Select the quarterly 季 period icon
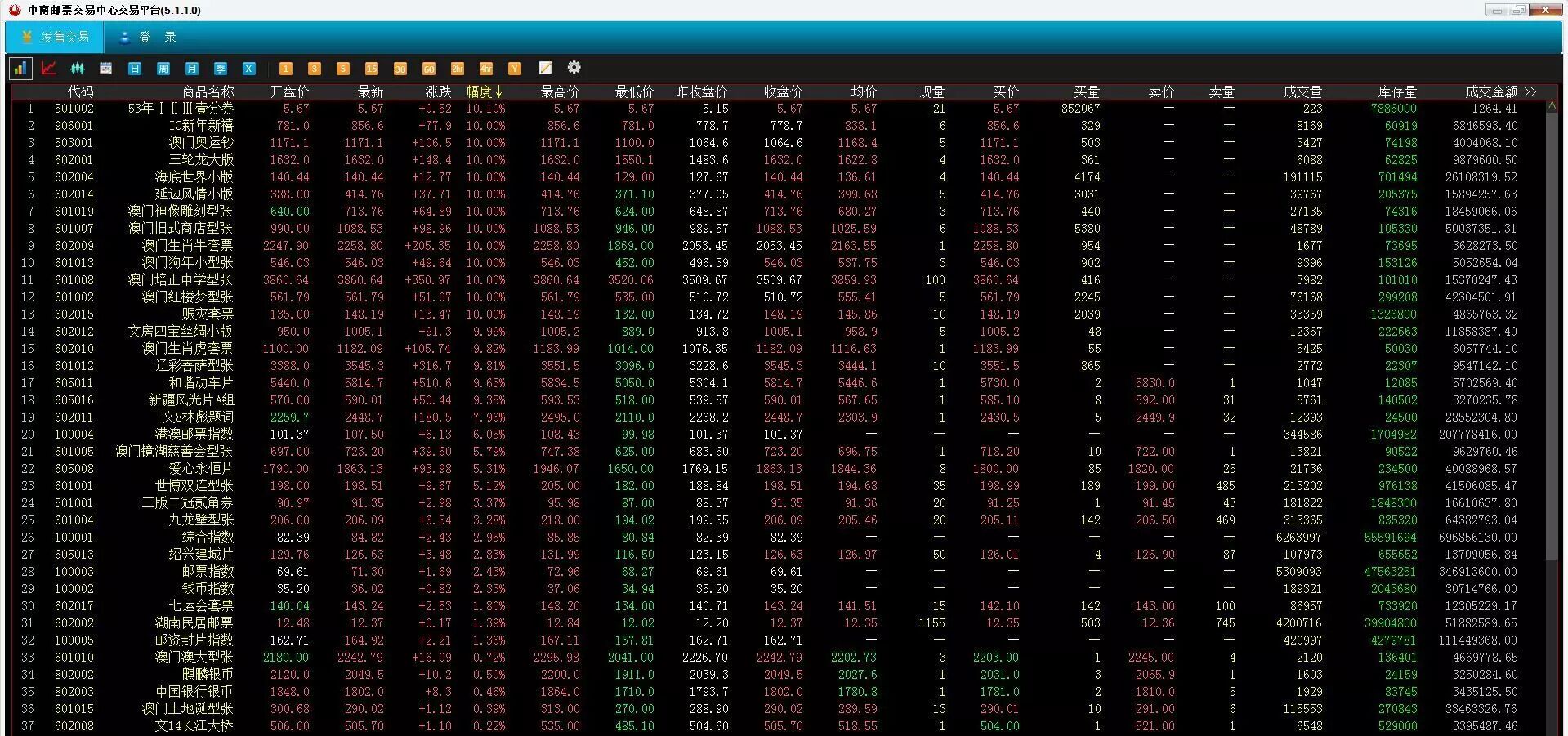This screenshot has height=736, width=1568. [x=221, y=69]
